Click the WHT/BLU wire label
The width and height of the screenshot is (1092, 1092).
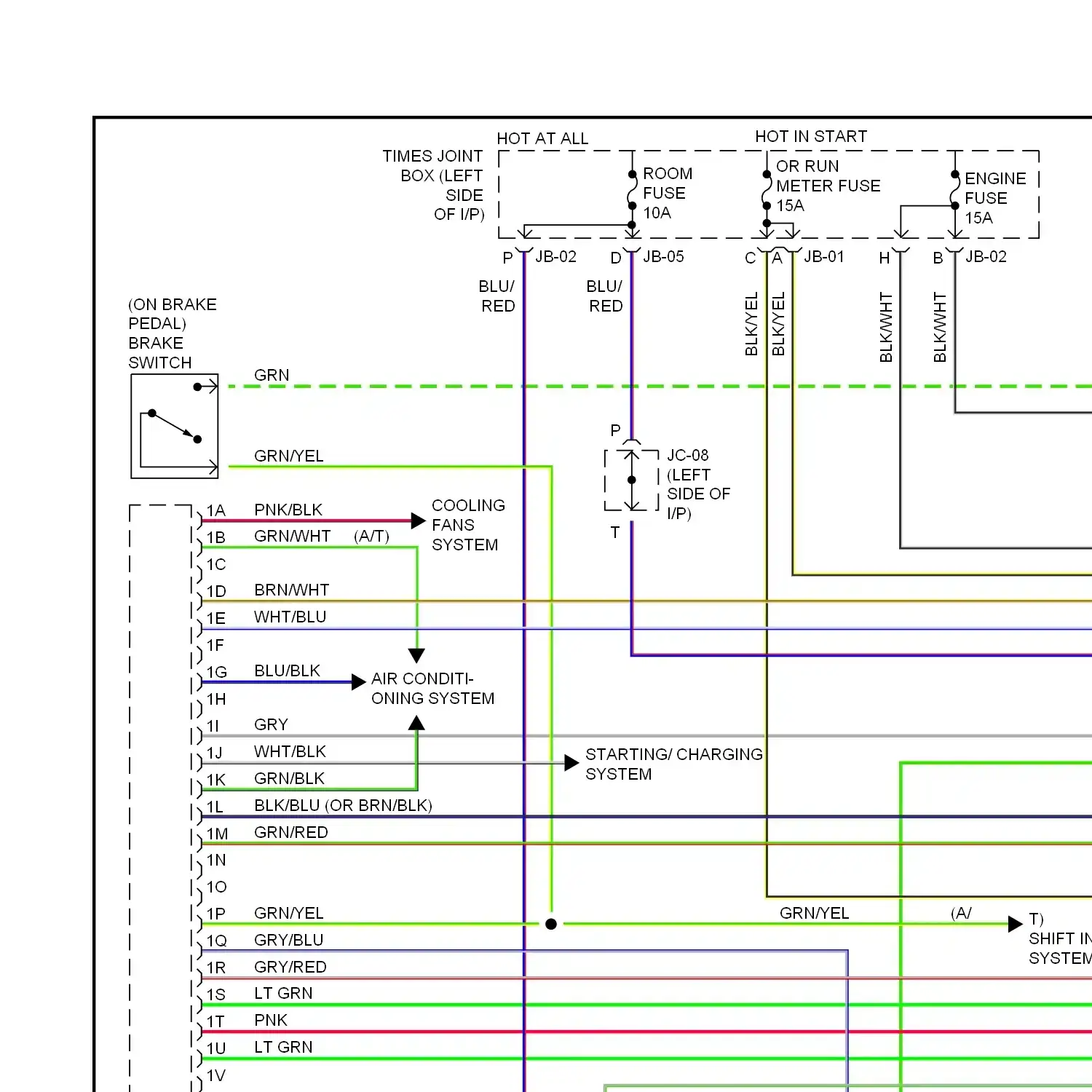pos(290,617)
